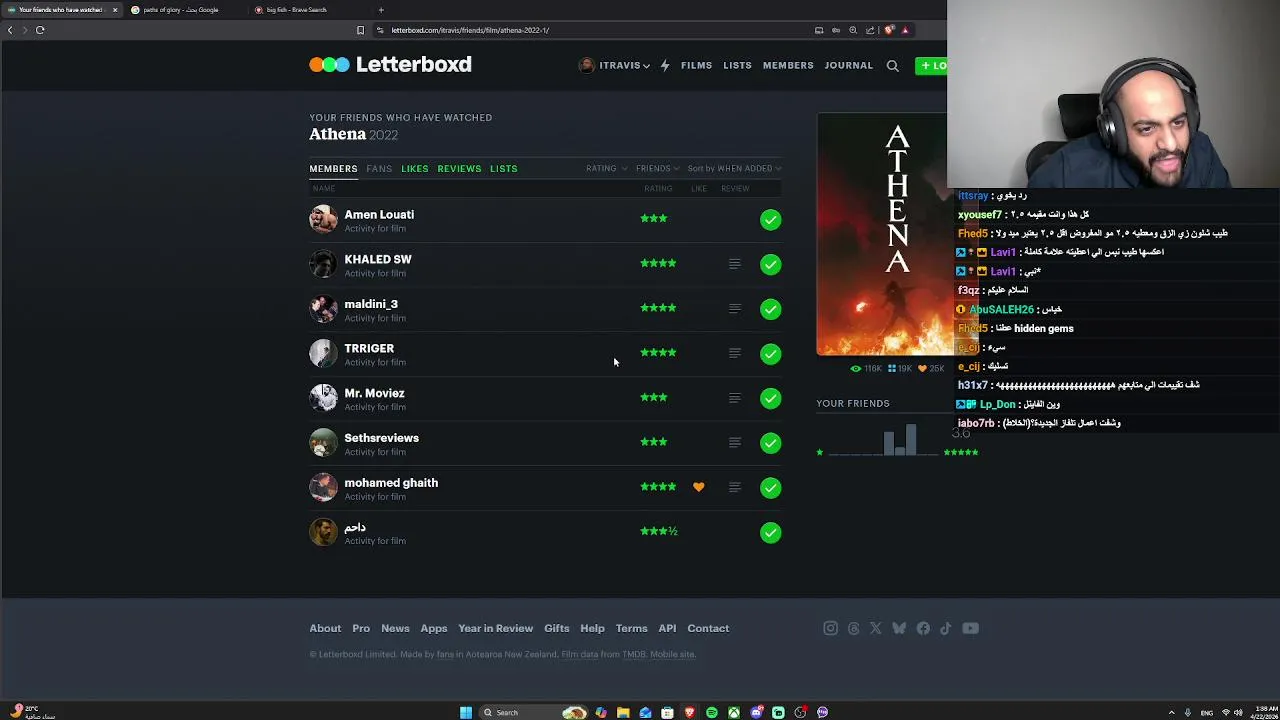Click the Brave shields icon
1280x720 pixels.
889,30
